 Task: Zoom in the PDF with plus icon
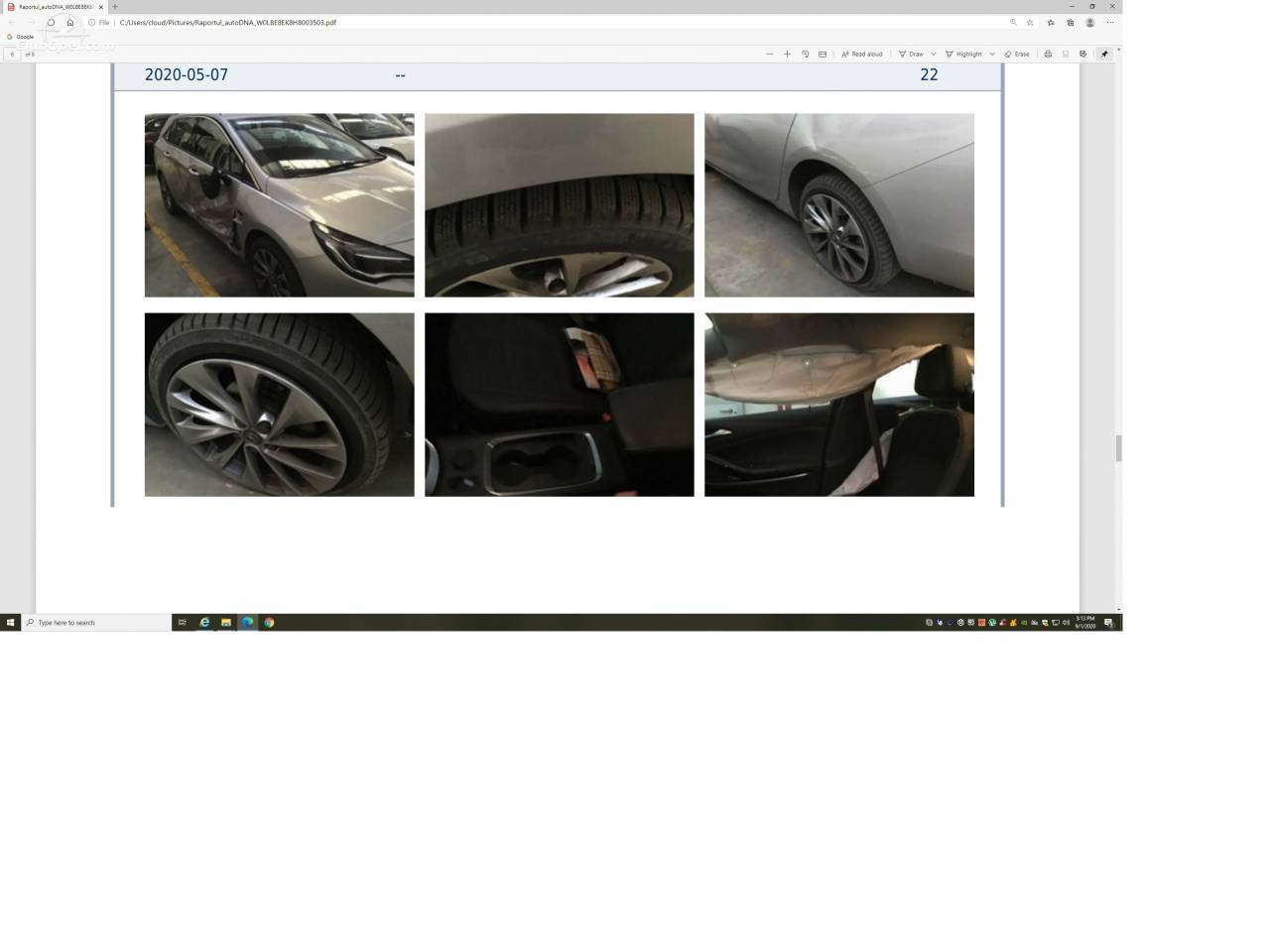click(787, 54)
